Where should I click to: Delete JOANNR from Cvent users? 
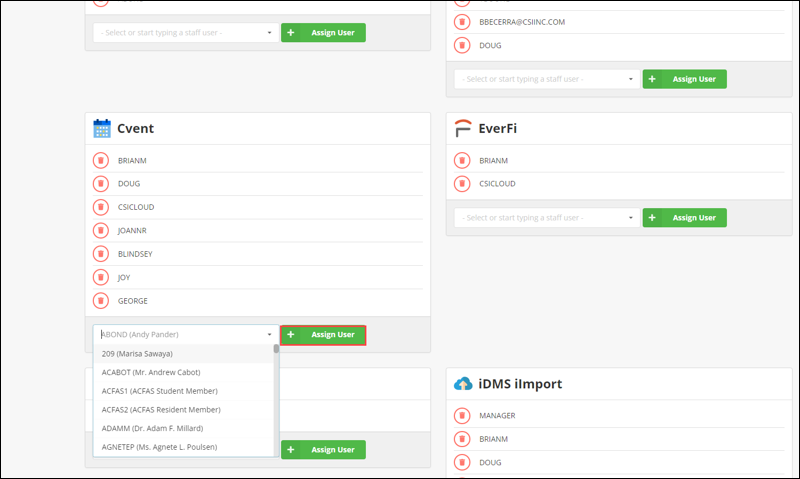tap(101, 230)
